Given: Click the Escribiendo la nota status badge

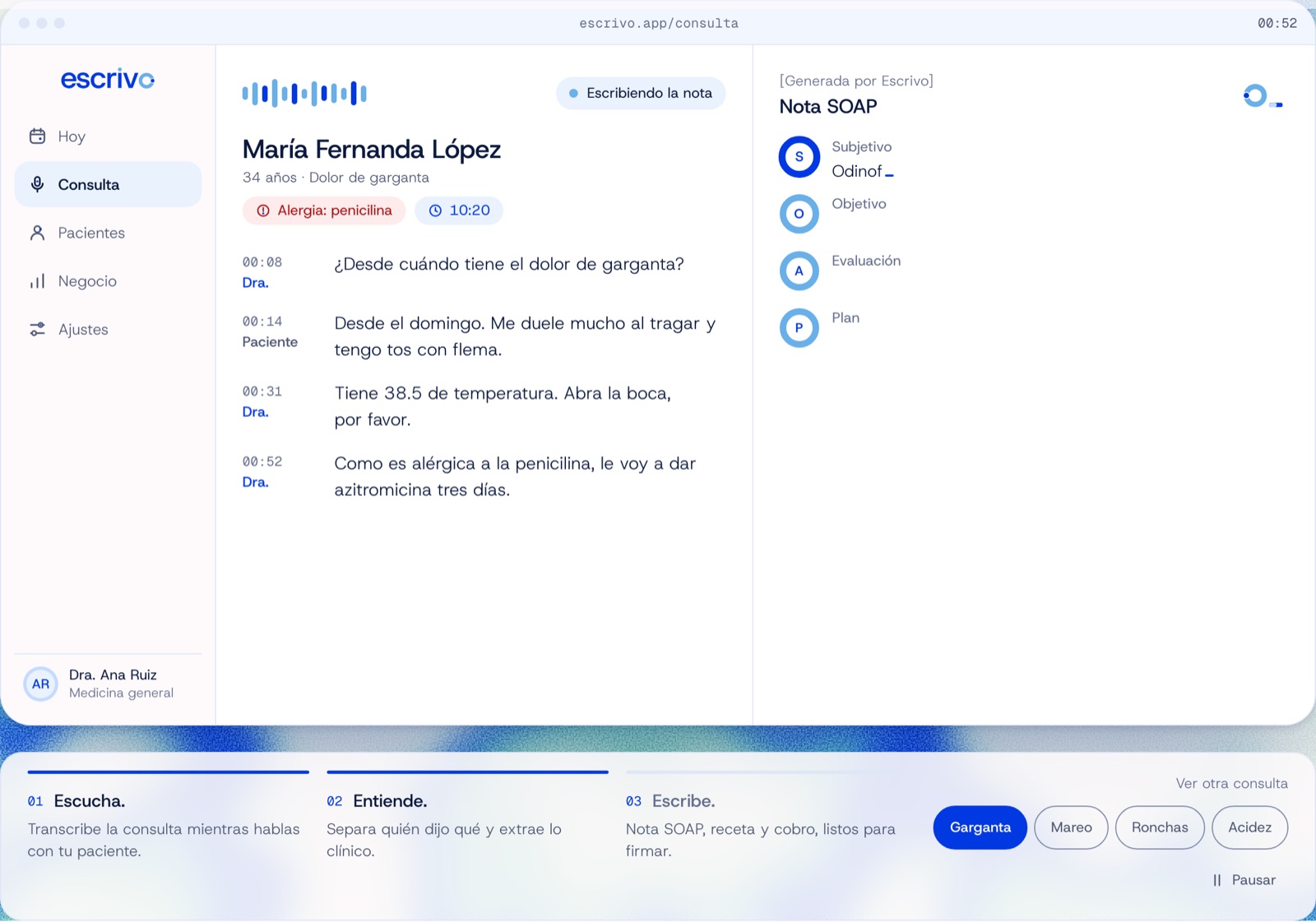Looking at the screenshot, I should 641,93.
